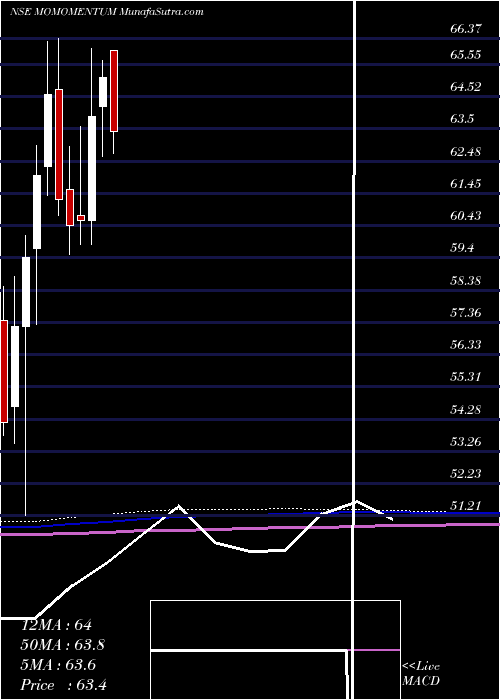Image resolution: width=500 pixels, height=700 pixels.
Task: Click the 61.45 price axis label
Action: pos(466,183)
